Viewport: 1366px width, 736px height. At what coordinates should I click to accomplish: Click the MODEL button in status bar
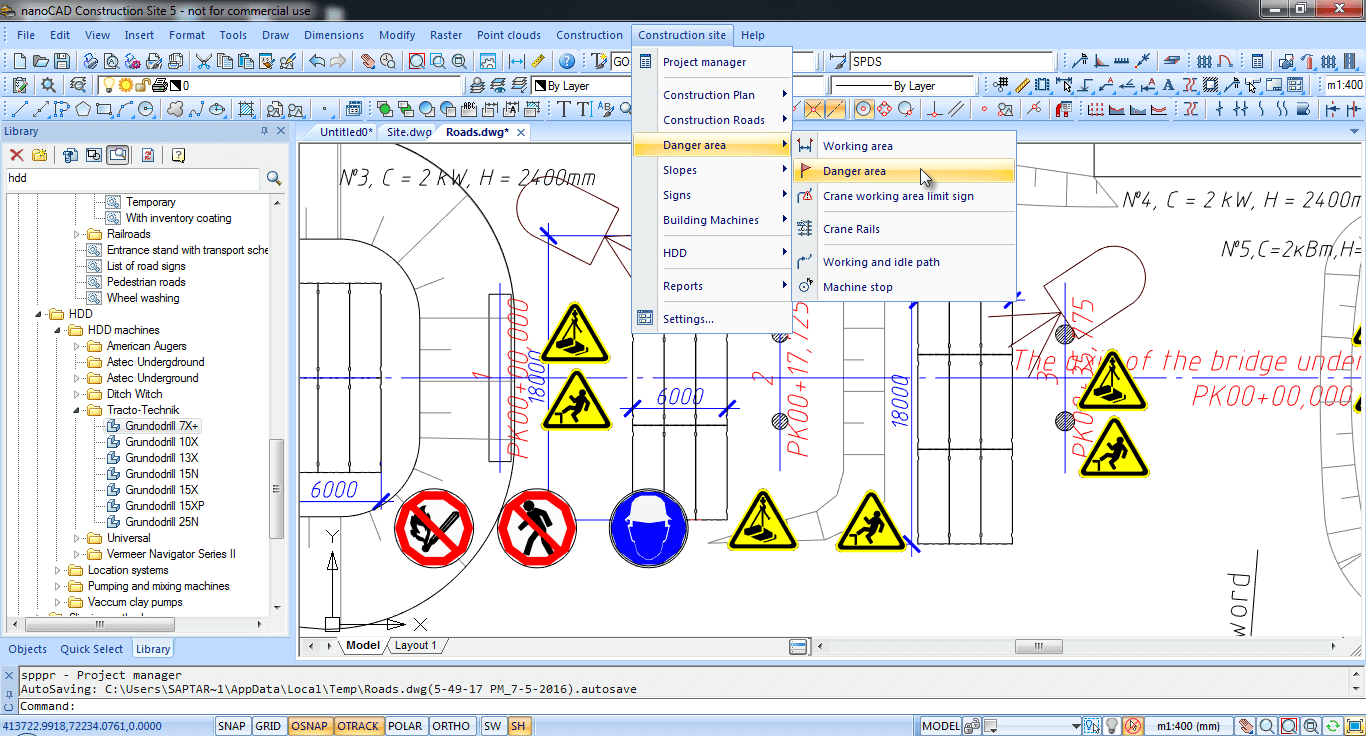940,726
